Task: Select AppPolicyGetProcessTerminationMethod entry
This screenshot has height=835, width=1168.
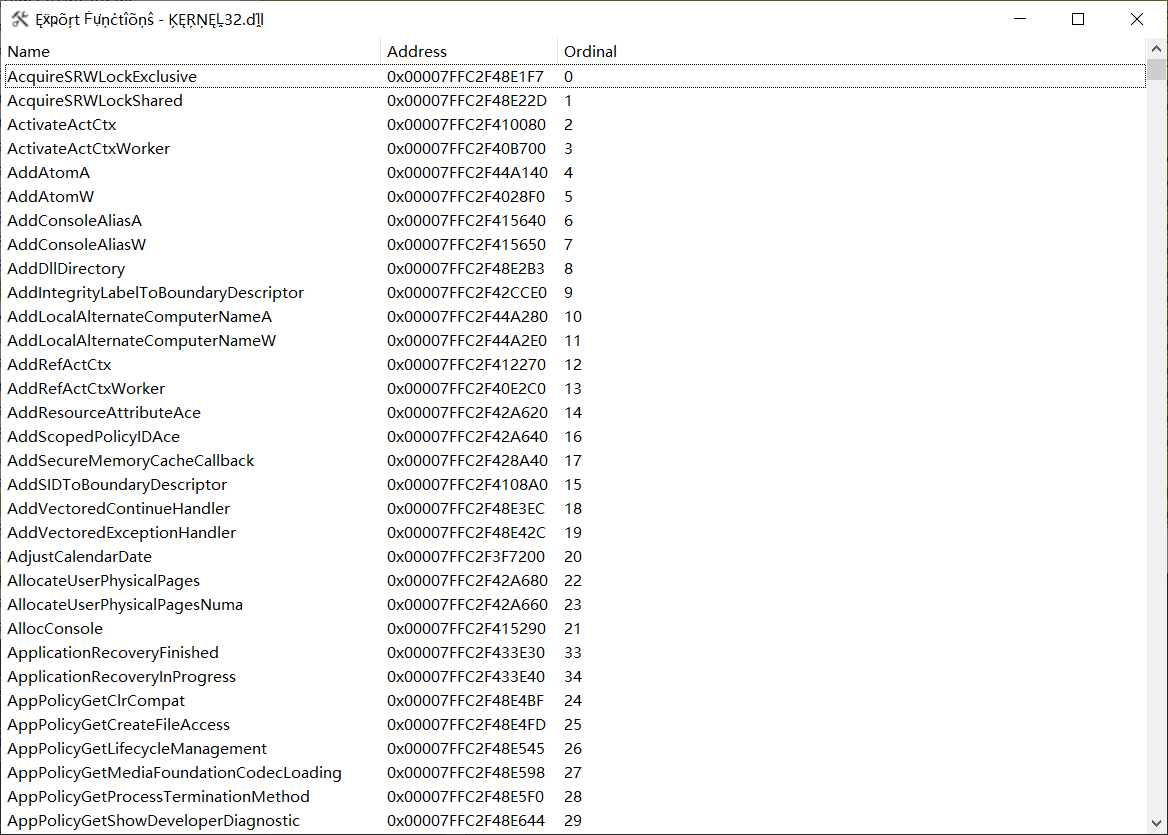Action: click(x=575, y=796)
